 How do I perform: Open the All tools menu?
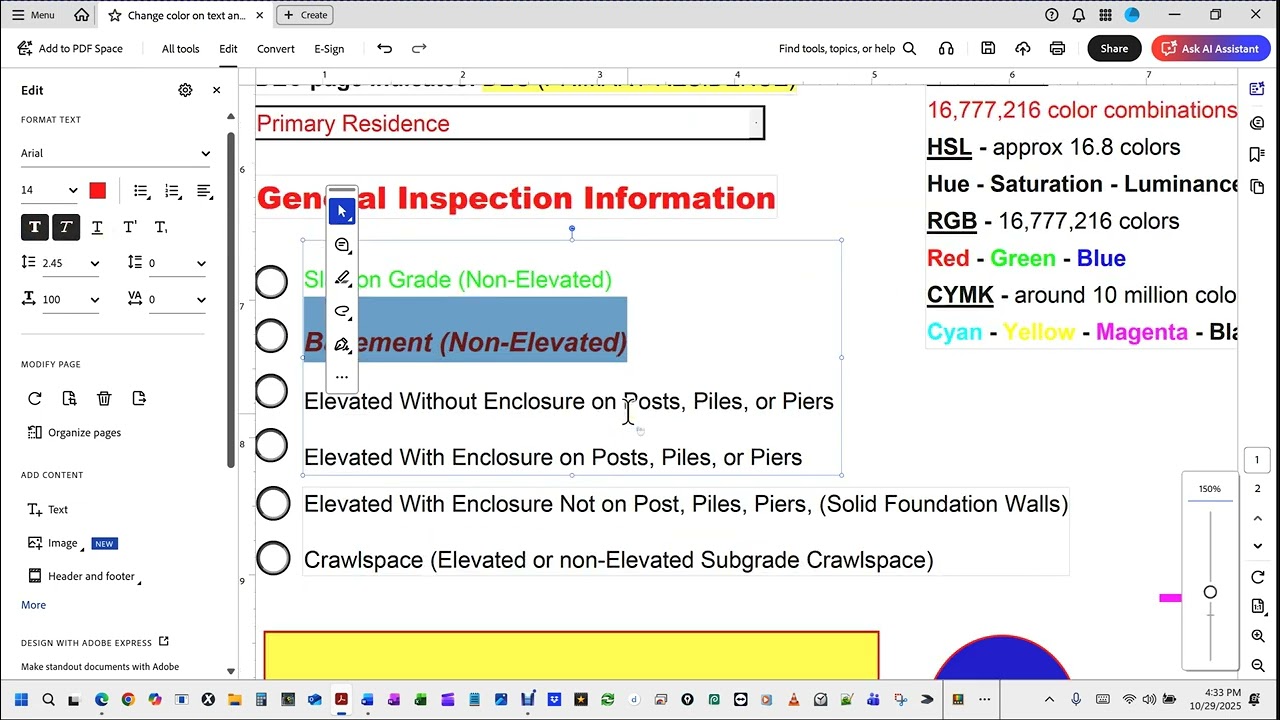click(181, 49)
